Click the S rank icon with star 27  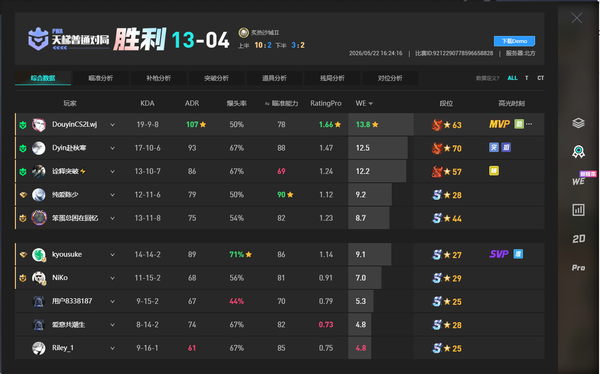tap(437, 255)
